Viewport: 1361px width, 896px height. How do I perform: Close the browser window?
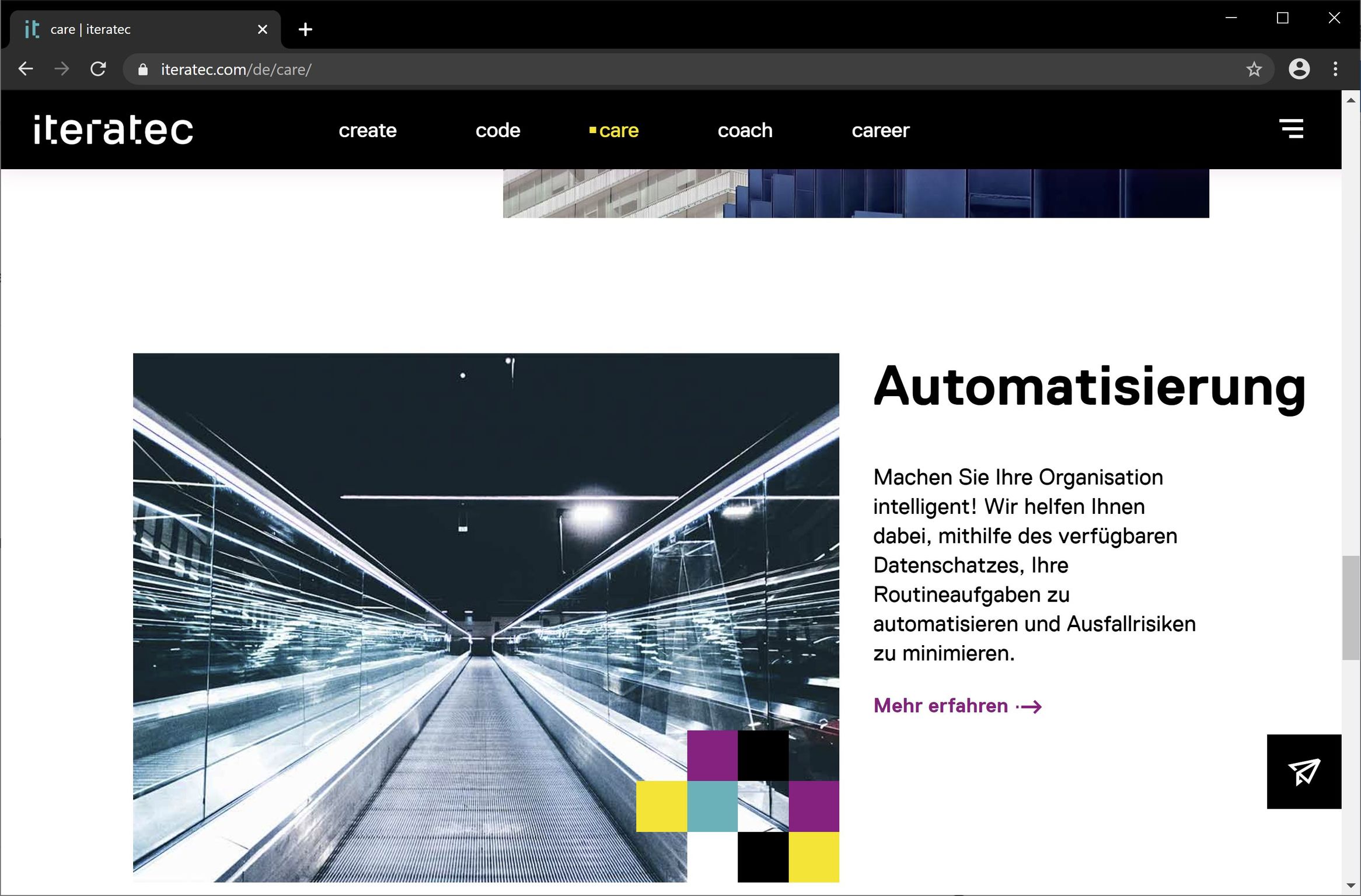[x=1334, y=18]
